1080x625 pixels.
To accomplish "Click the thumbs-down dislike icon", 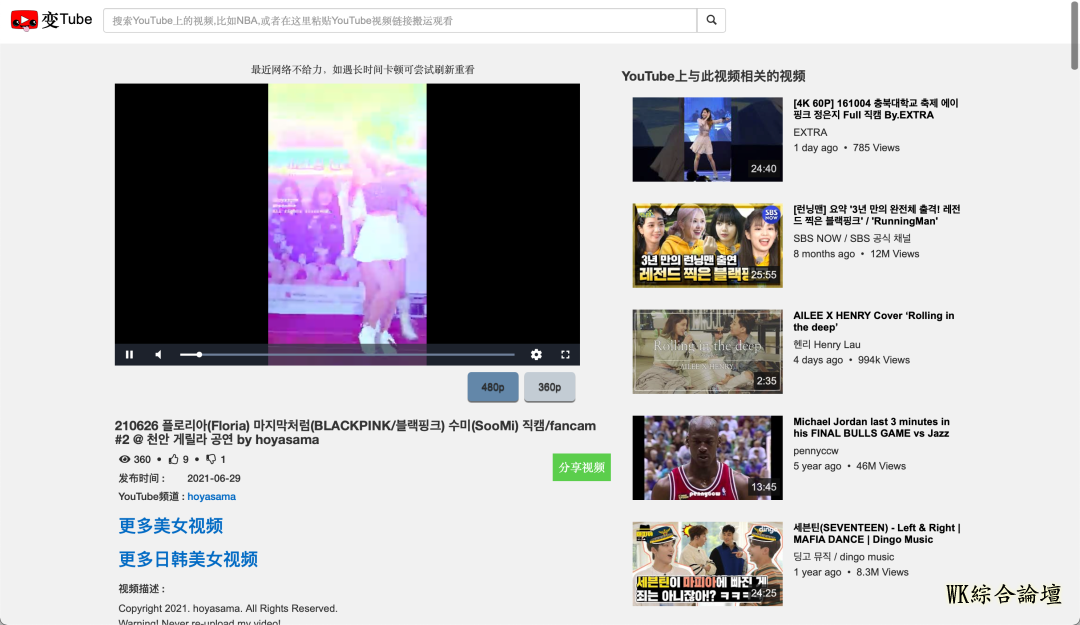I will pyautogui.click(x=211, y=459).
